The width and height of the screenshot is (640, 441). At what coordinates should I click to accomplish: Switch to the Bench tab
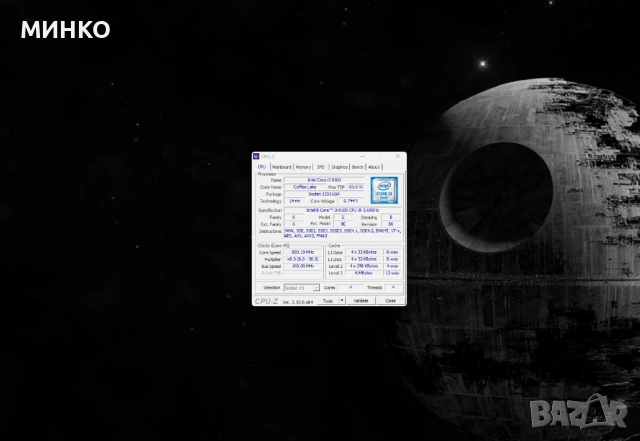point(358,167)
